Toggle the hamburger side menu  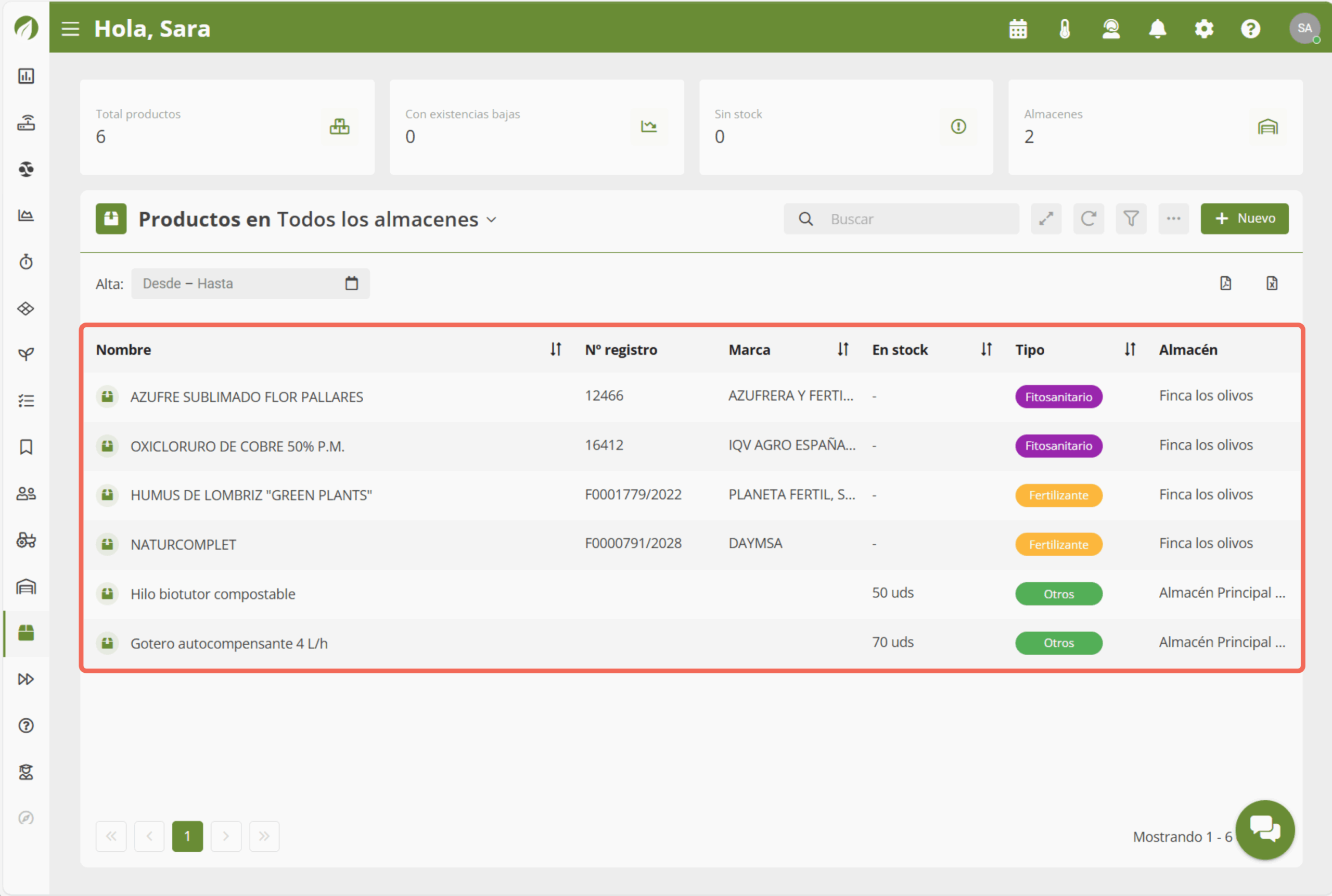70,29
